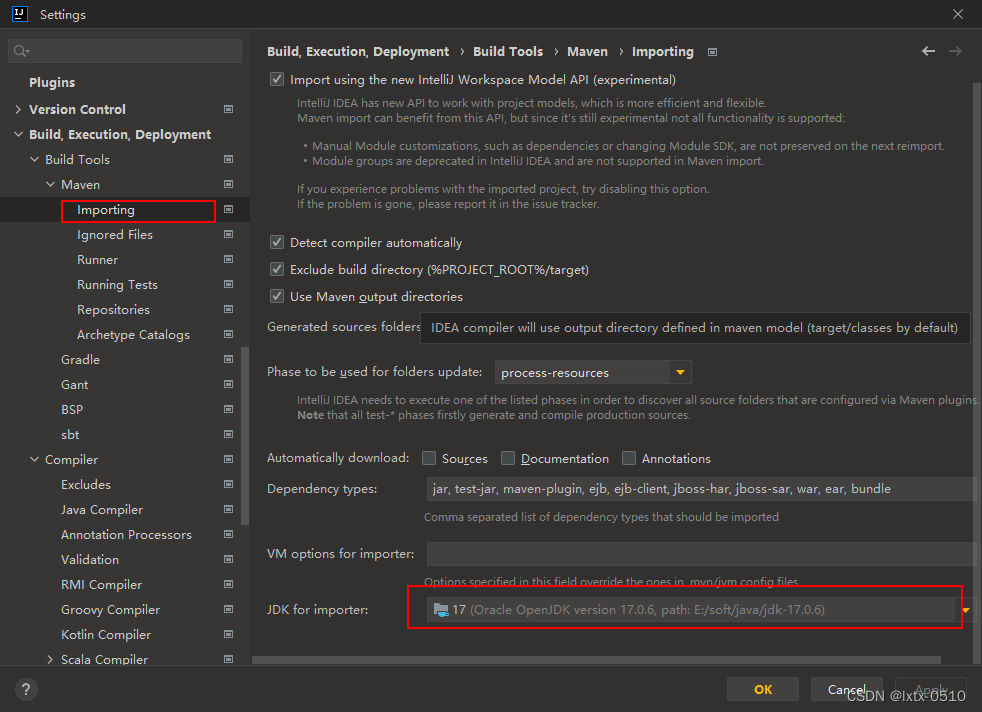This screenshot has height=712, width=982.
Task: Click the project-level icon next to Groovy Compiler
Action: pos(229,609)
